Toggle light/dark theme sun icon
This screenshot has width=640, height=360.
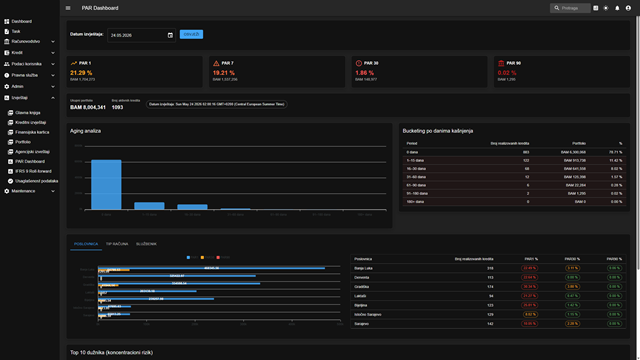[606, 8]
